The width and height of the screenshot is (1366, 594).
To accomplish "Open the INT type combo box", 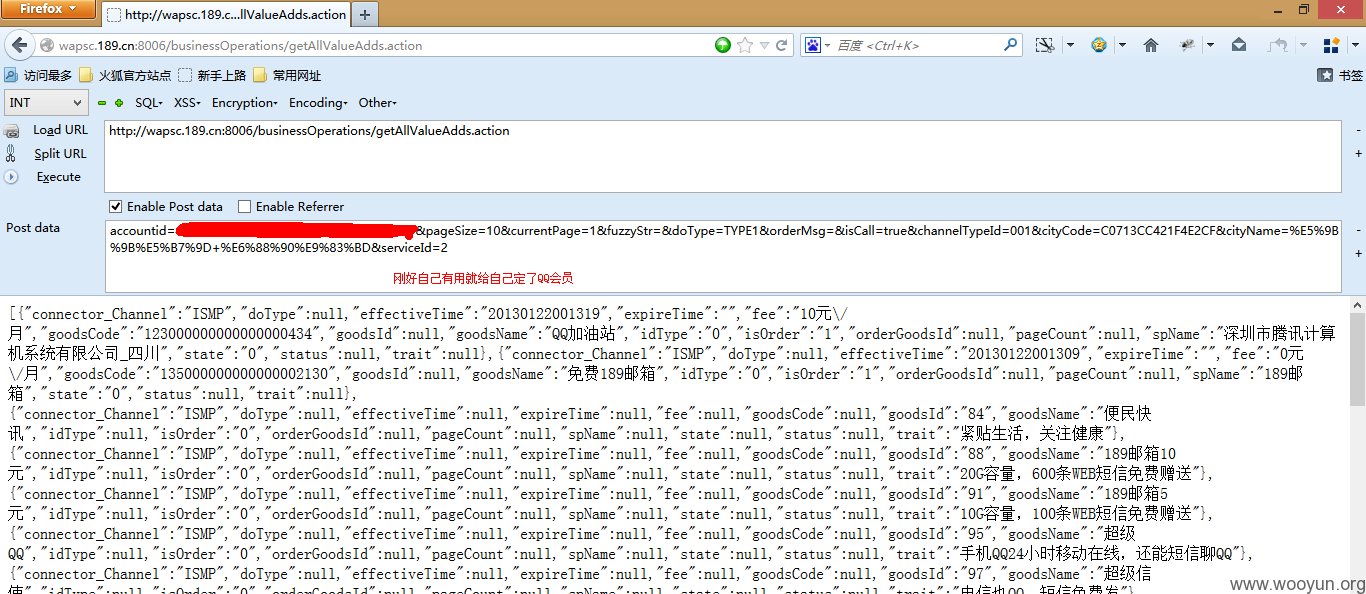I will point(46,102).
